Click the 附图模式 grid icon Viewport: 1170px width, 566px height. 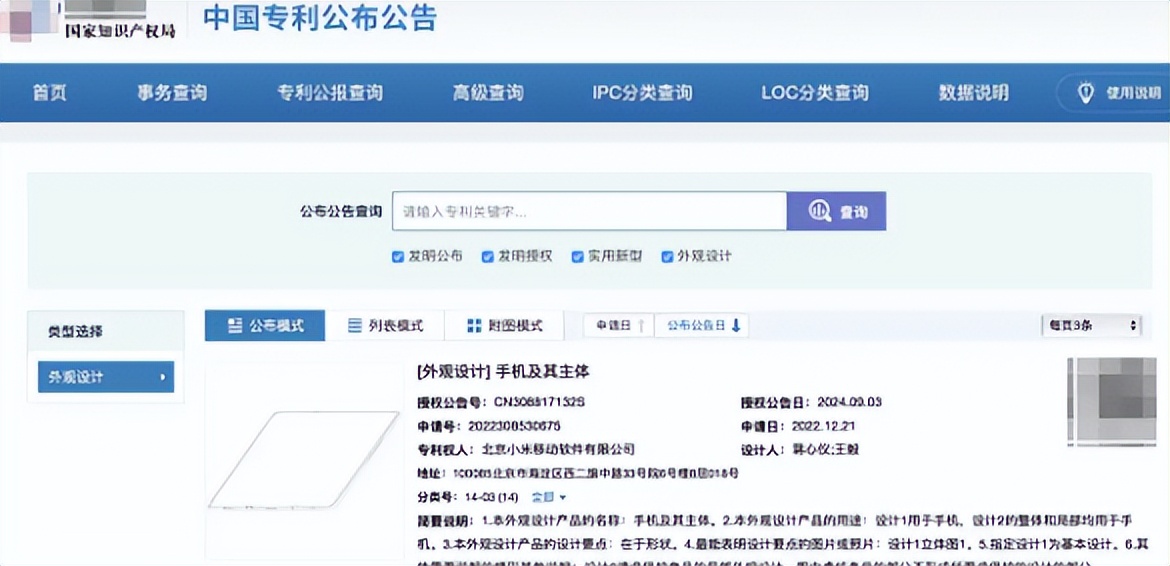pos(474,325)
